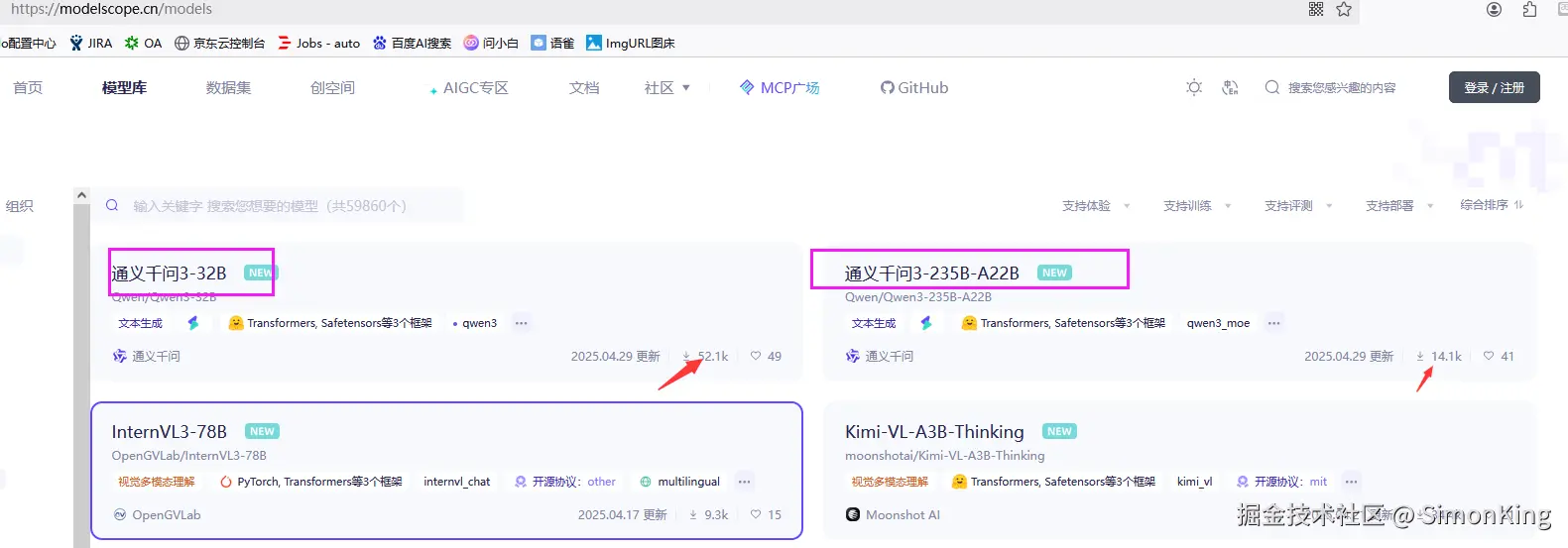Focus the model keyword search input

[283, 205]
